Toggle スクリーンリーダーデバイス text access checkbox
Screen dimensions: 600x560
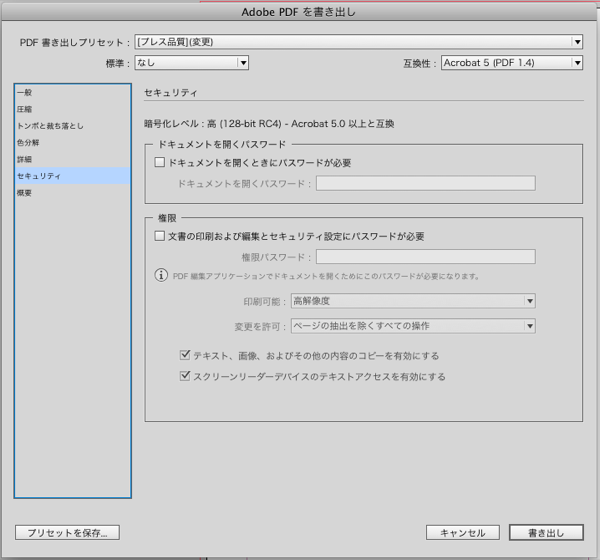coord(184,377)
